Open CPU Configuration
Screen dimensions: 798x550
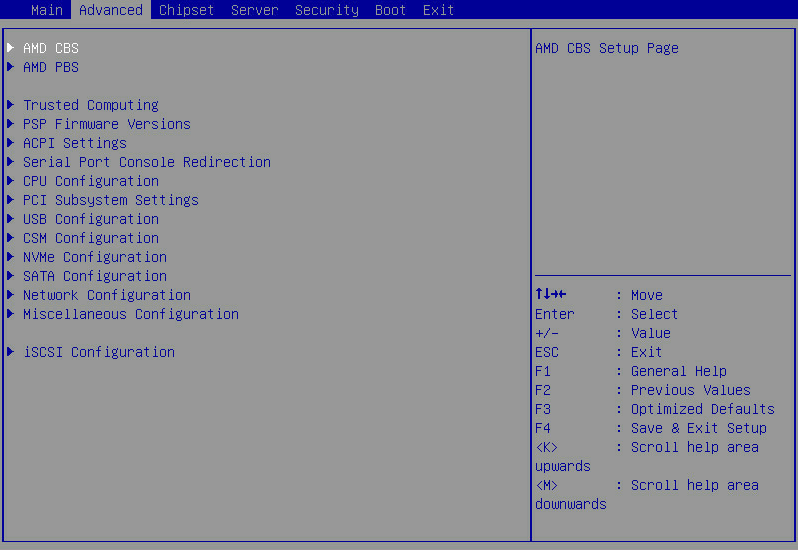coord(91,181)
